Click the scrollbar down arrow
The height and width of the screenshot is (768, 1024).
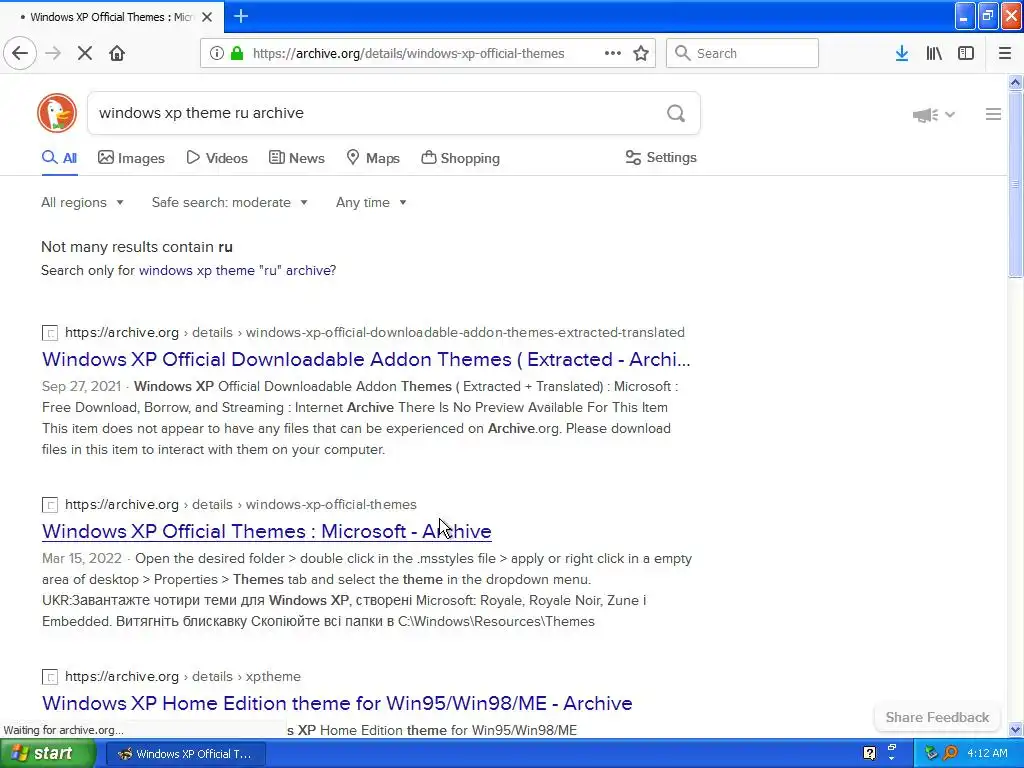click(1015, 729)
